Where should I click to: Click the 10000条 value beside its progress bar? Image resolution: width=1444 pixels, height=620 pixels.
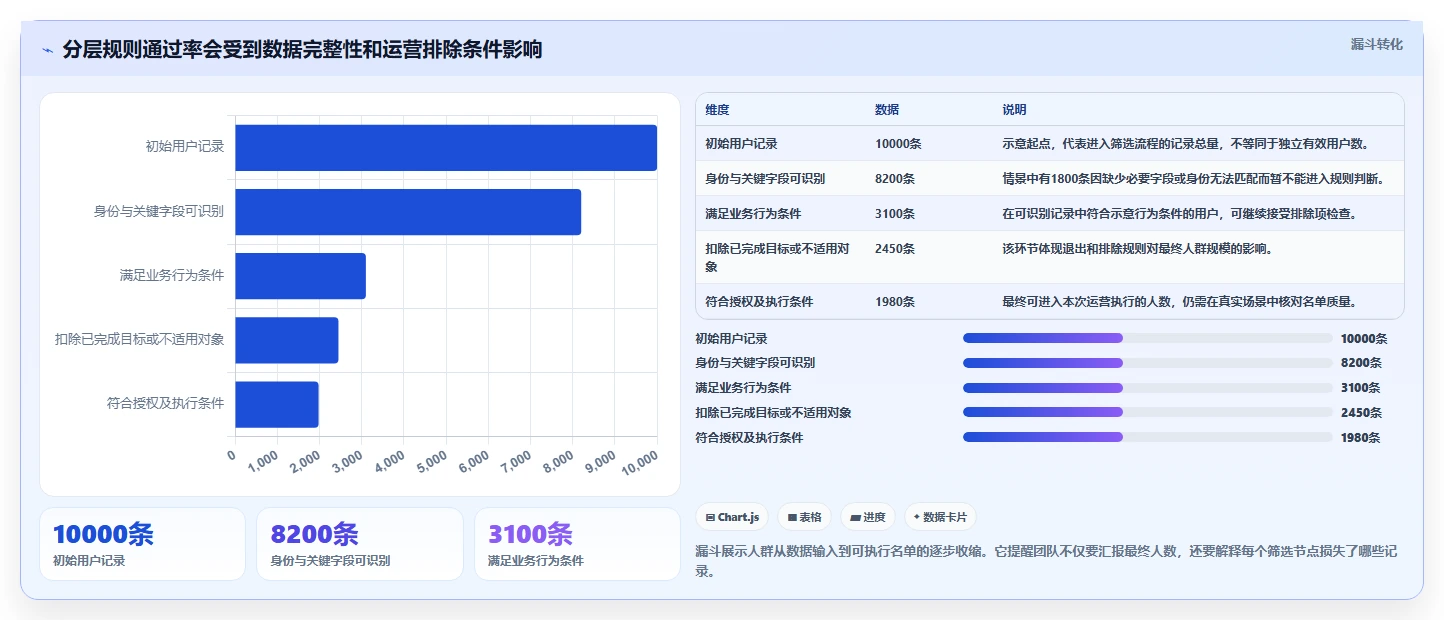coord(1364,338)
